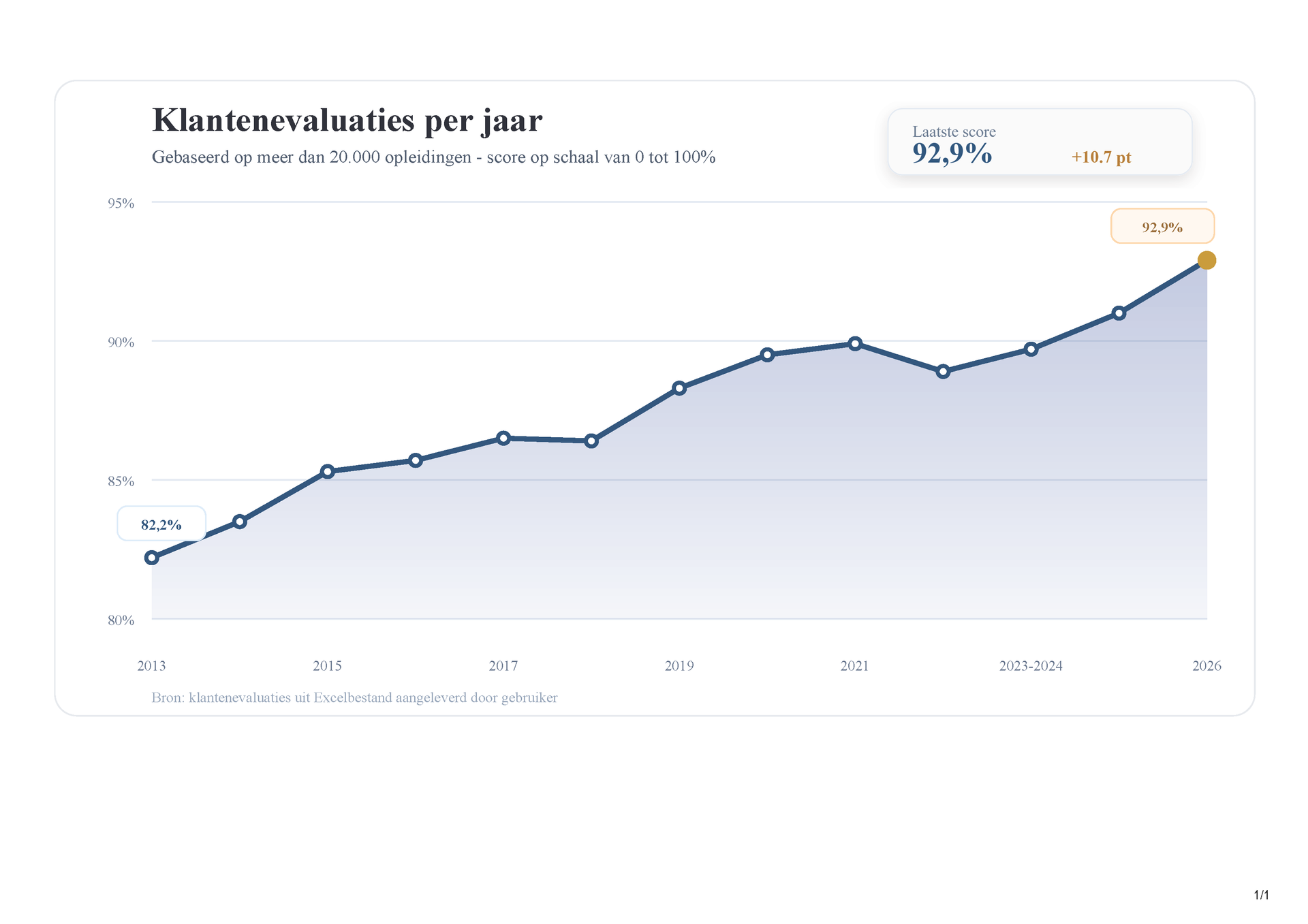
Task: Click the subtitle about 20.000 opleidingen
Action: (433, 157)
